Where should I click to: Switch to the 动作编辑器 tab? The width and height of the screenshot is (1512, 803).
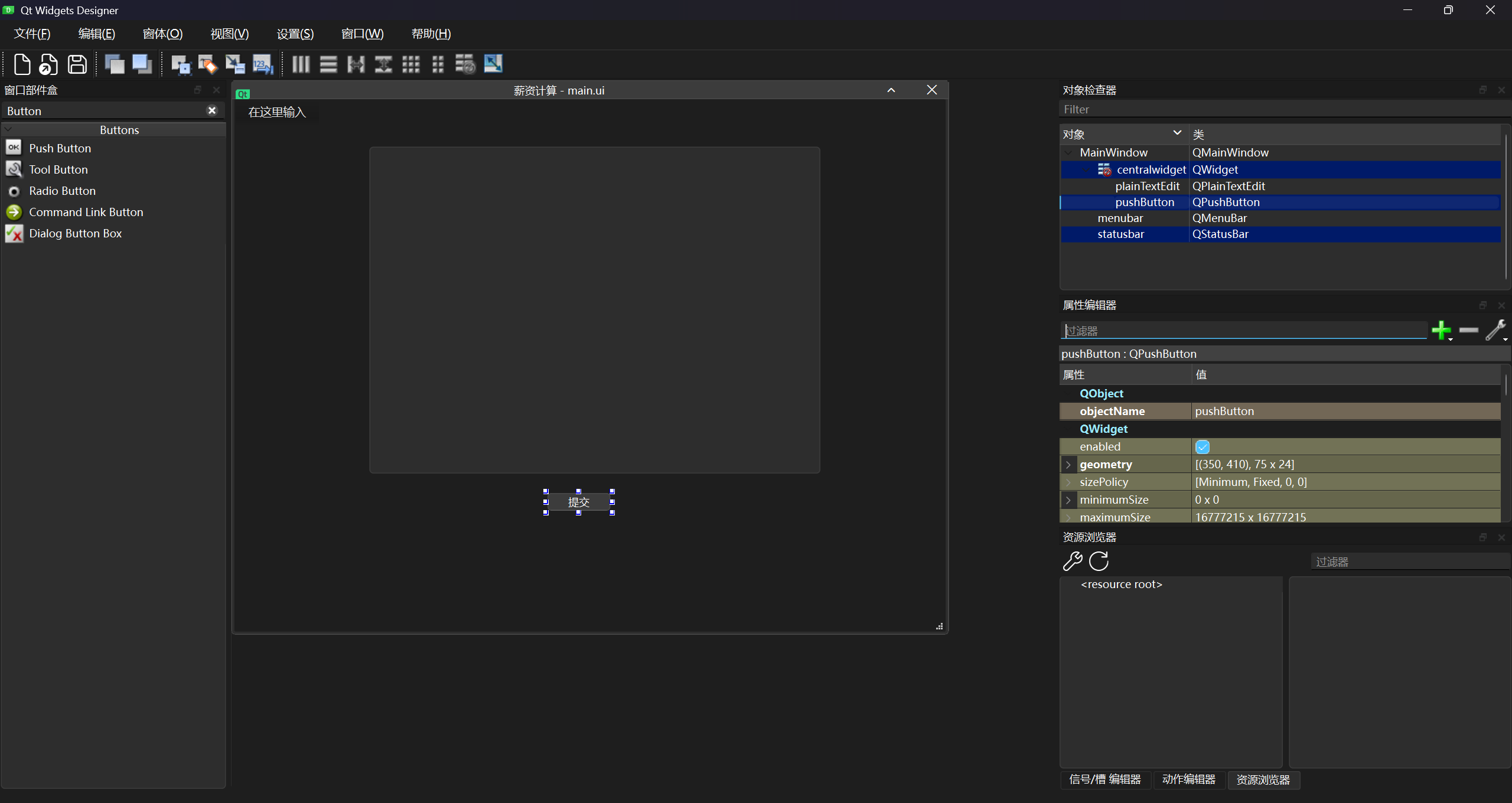[x=1188, y=779]
